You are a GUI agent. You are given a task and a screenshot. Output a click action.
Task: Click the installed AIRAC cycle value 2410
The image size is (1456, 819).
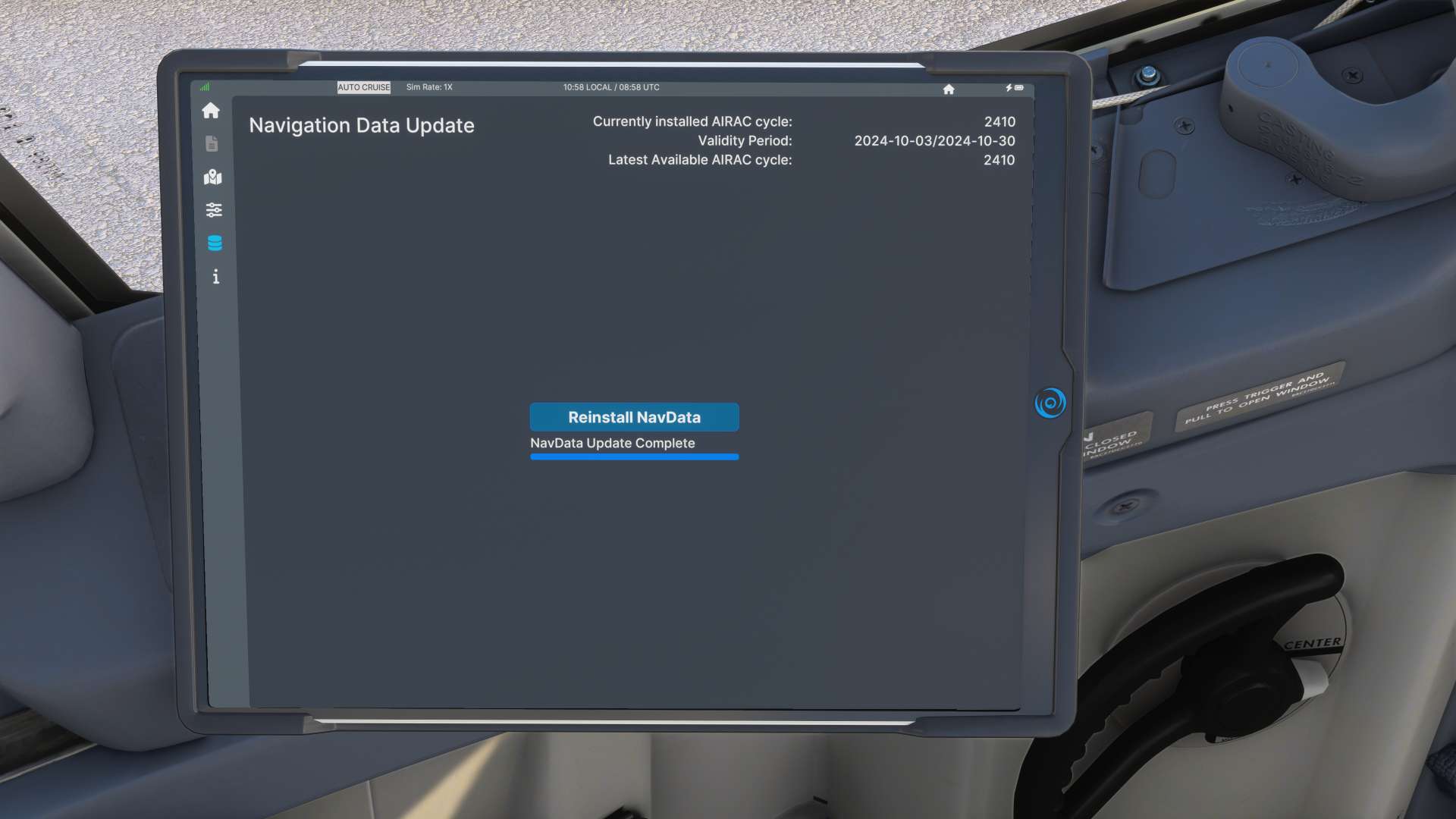[x=999, y=122]
